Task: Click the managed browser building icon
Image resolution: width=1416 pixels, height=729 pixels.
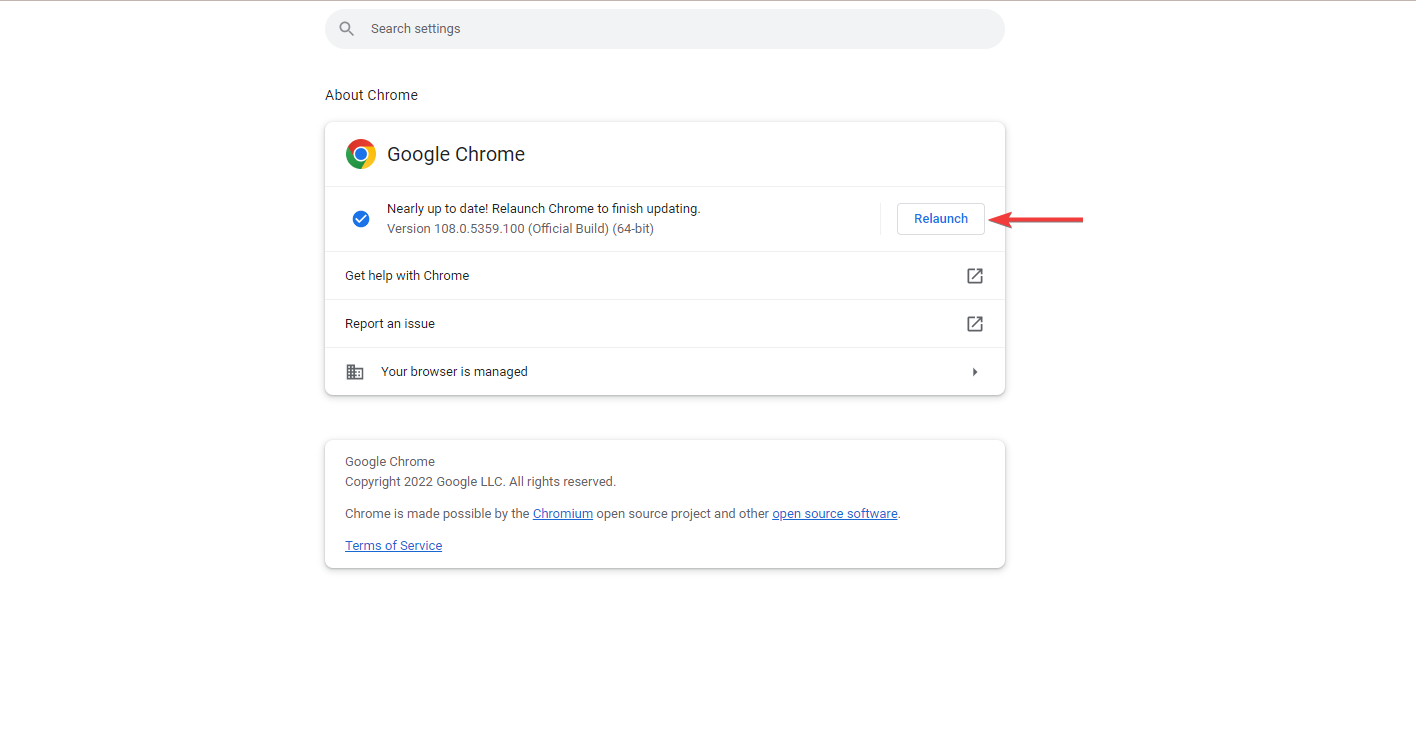Action: coord(355,372)
